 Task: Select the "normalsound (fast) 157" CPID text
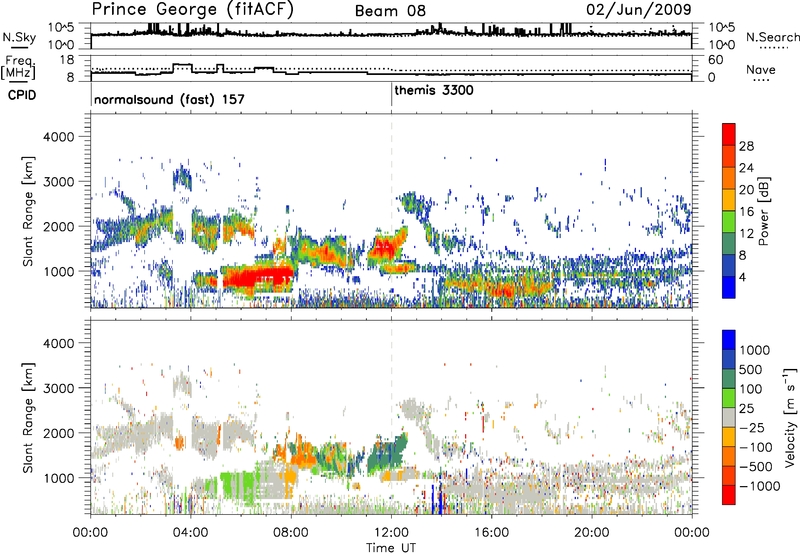(169, 99)
